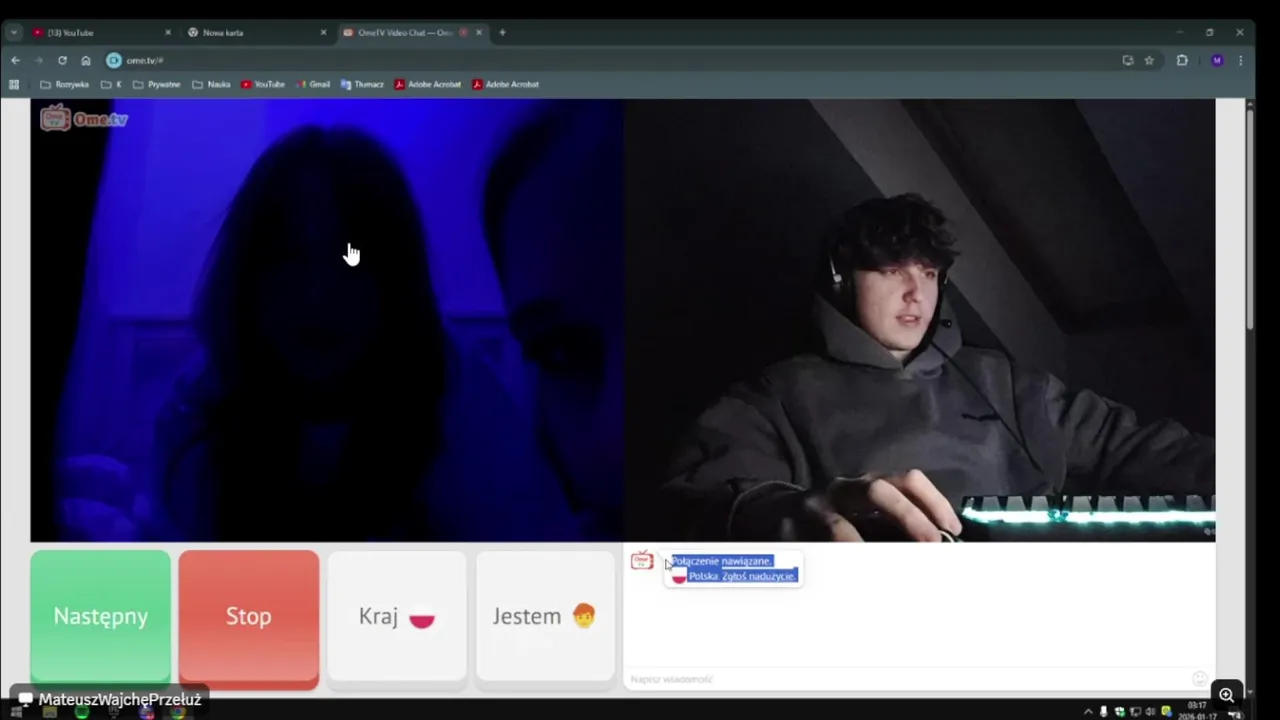Close the YouTube tab
The image size is (1280, 720).
tap(168, 32)
